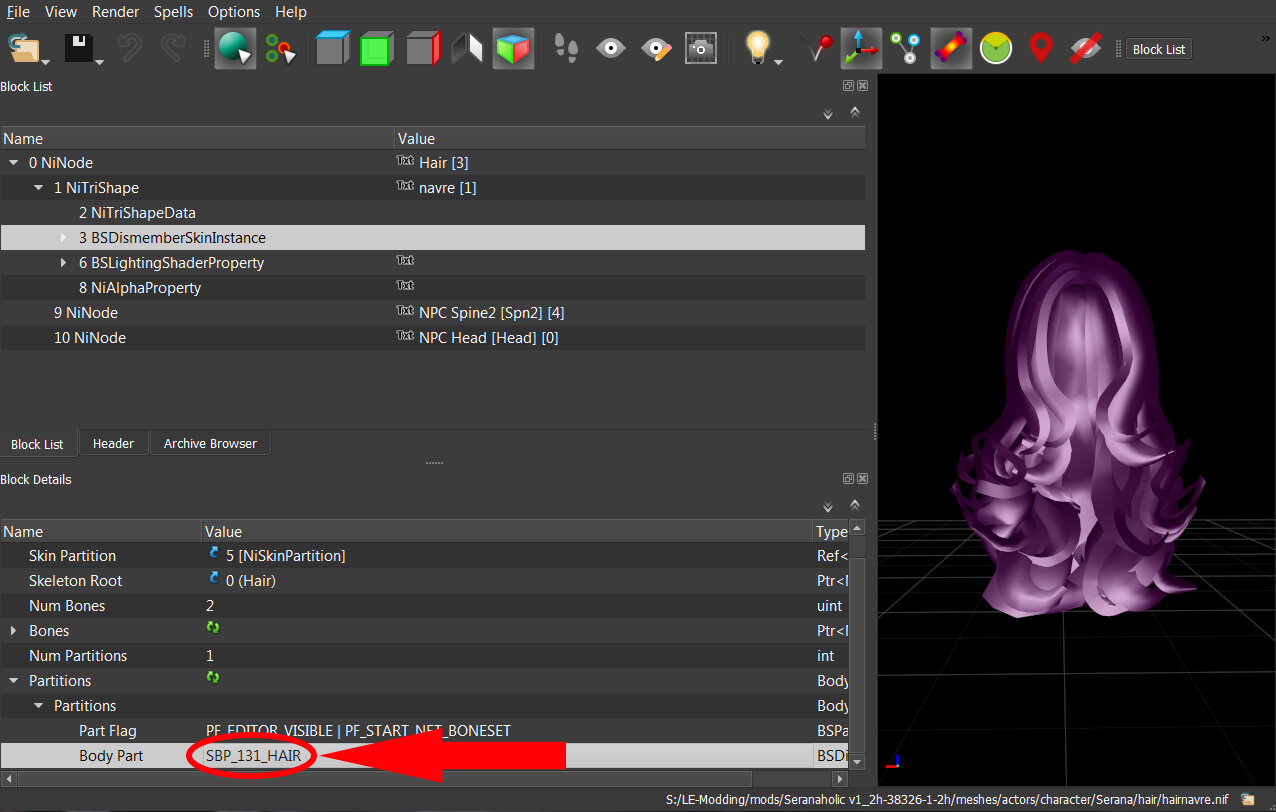Click the Skin Partition reference link icon
This screenshot has width=1276, height=812.
(213, 553)
